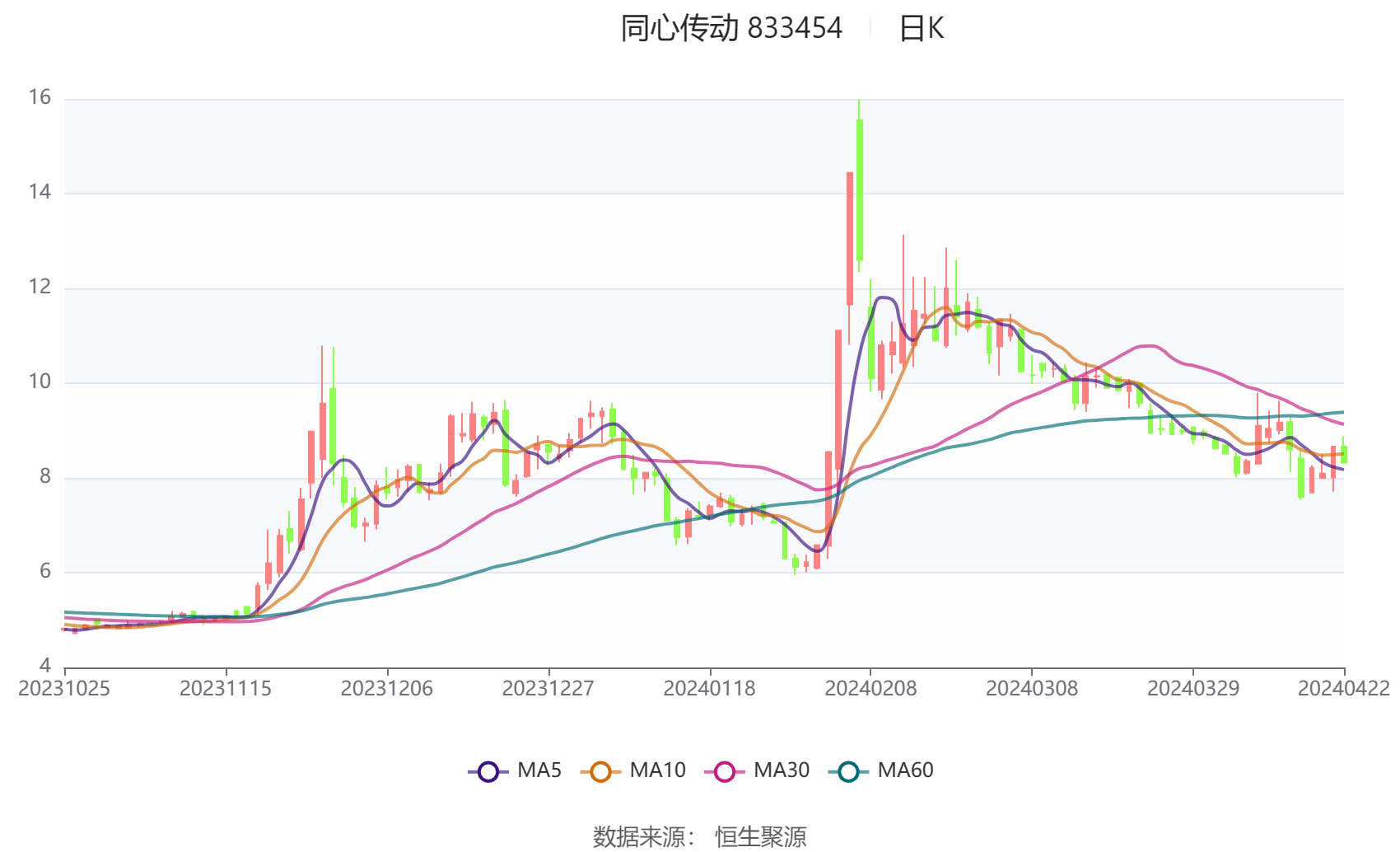Click the y-axis value 12

click(40, 287)
